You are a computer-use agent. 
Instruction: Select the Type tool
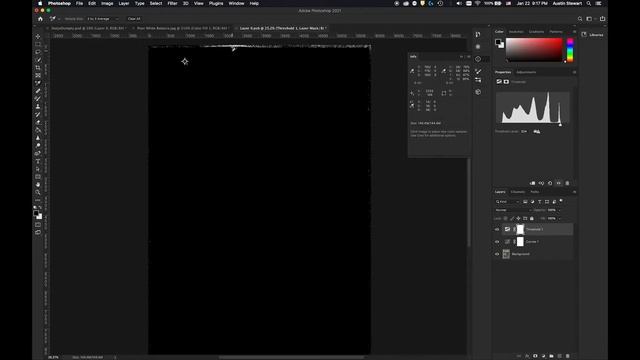[x=38, y=161]
